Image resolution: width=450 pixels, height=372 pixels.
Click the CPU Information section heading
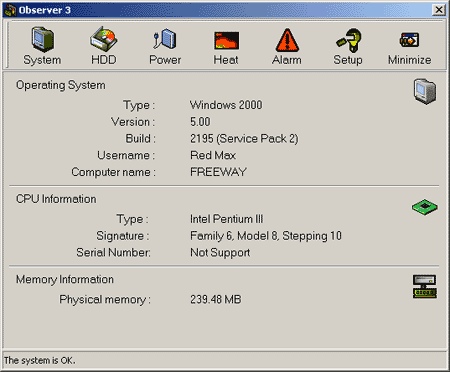tap(56, 199)
